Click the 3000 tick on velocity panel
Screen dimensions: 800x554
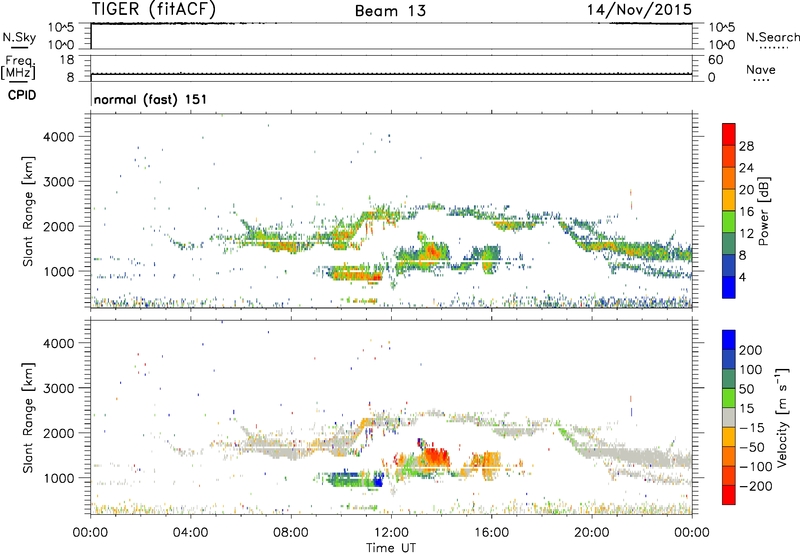[x=59, y=388]
